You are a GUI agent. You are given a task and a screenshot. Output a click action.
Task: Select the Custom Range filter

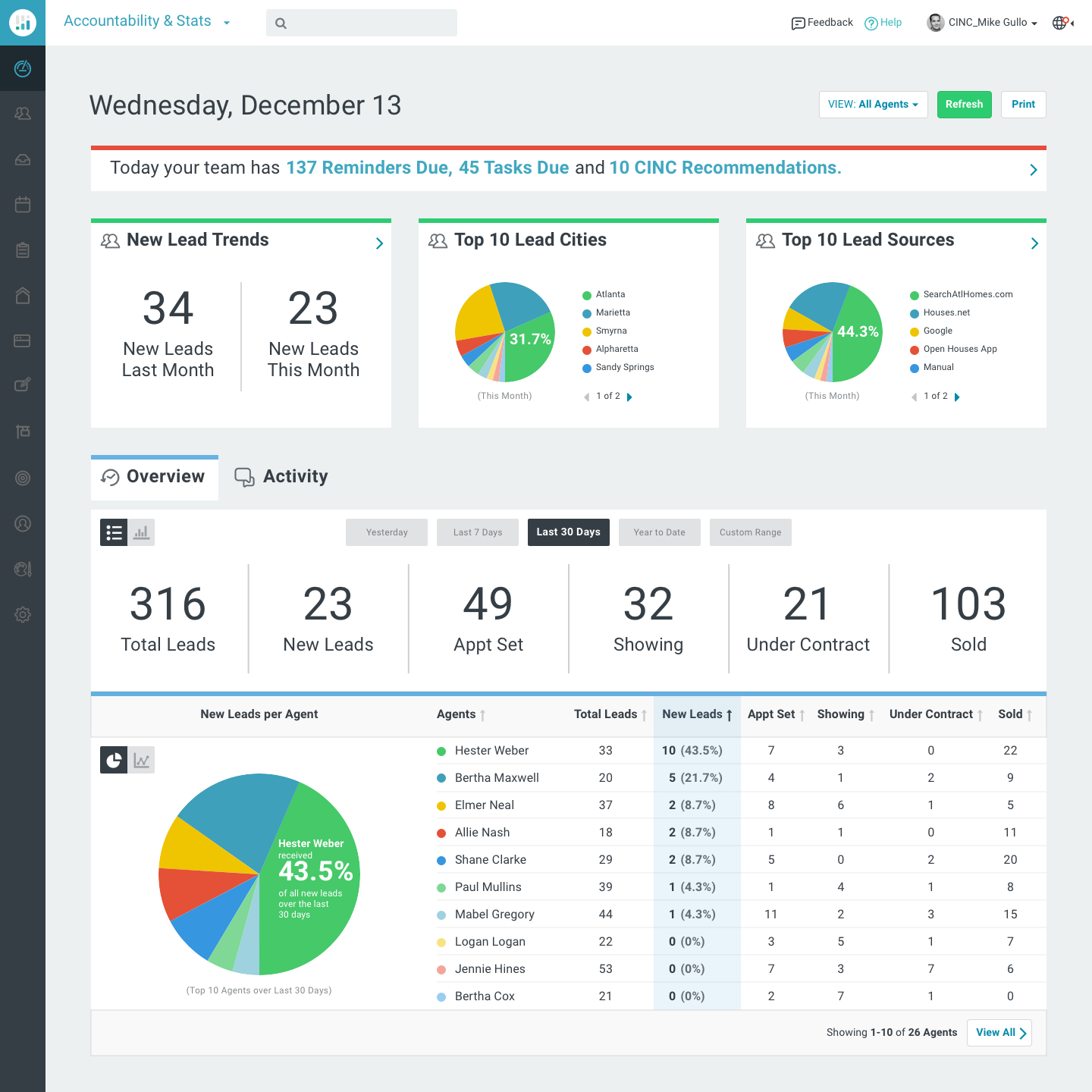(751, 532)
